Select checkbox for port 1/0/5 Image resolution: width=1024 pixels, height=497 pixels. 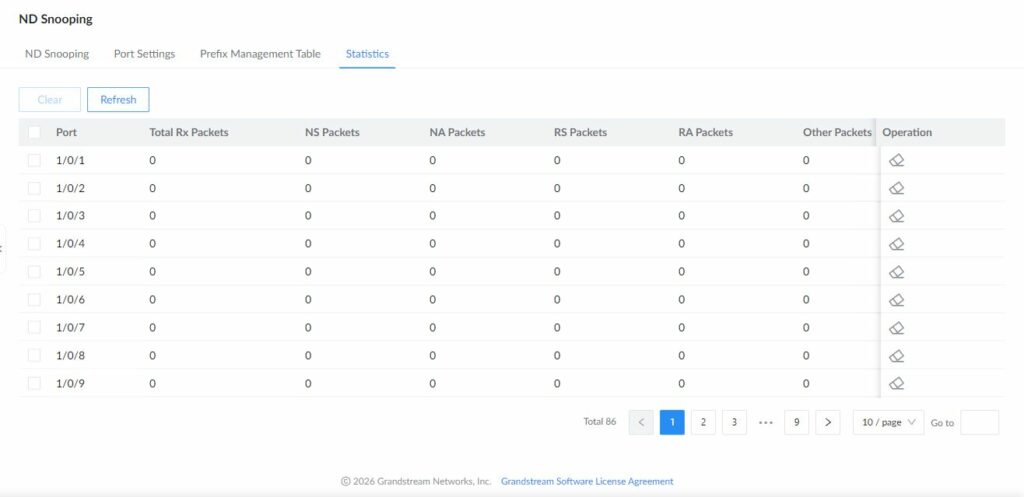coord(34,272)
